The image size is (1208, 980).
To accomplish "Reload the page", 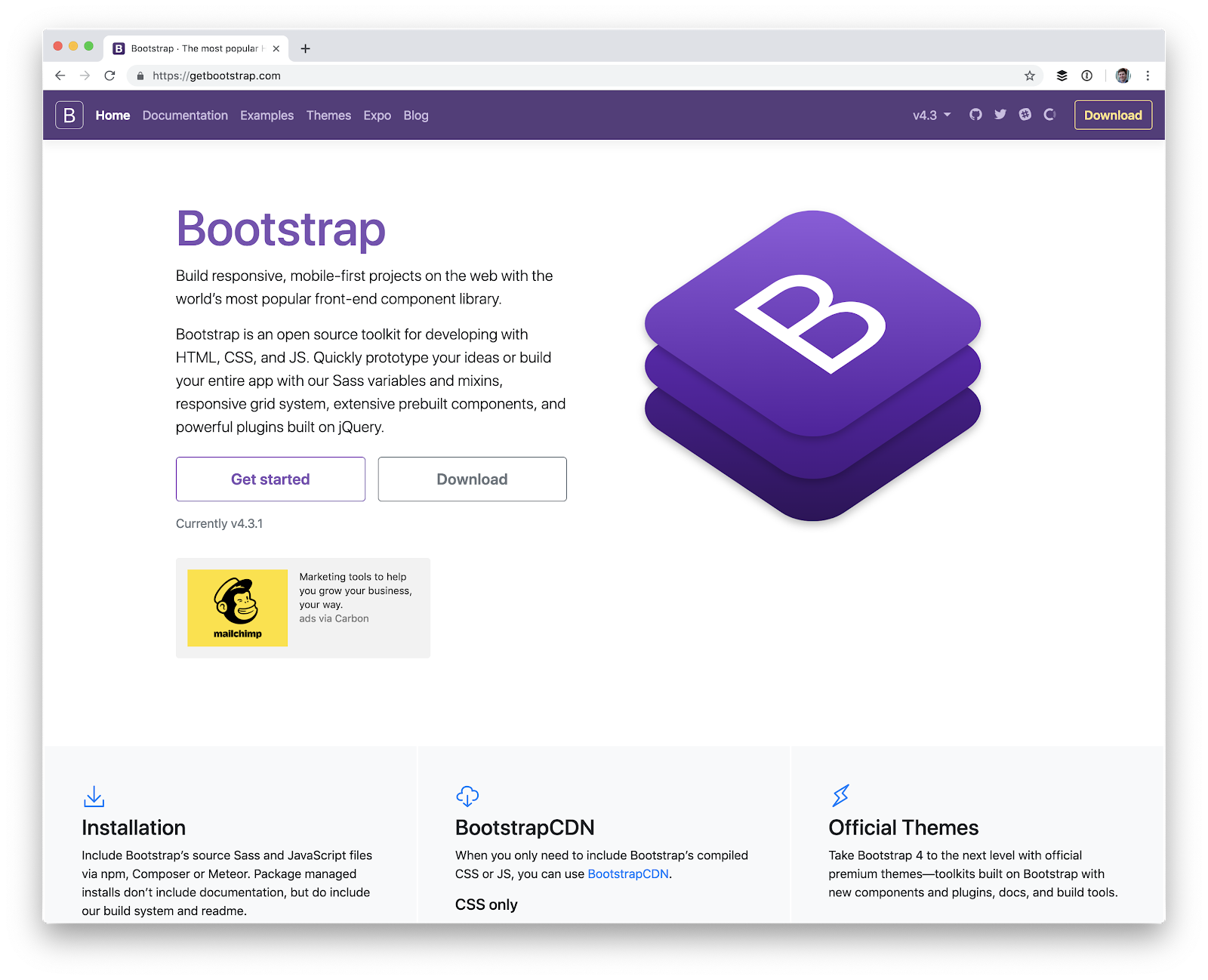I will (x=109, y=76).
